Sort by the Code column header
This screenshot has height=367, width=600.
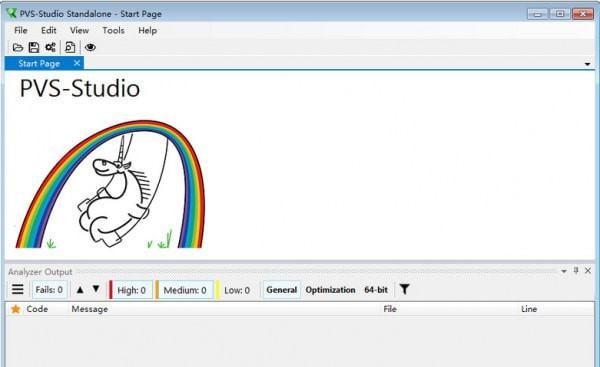tap(37, 309)
